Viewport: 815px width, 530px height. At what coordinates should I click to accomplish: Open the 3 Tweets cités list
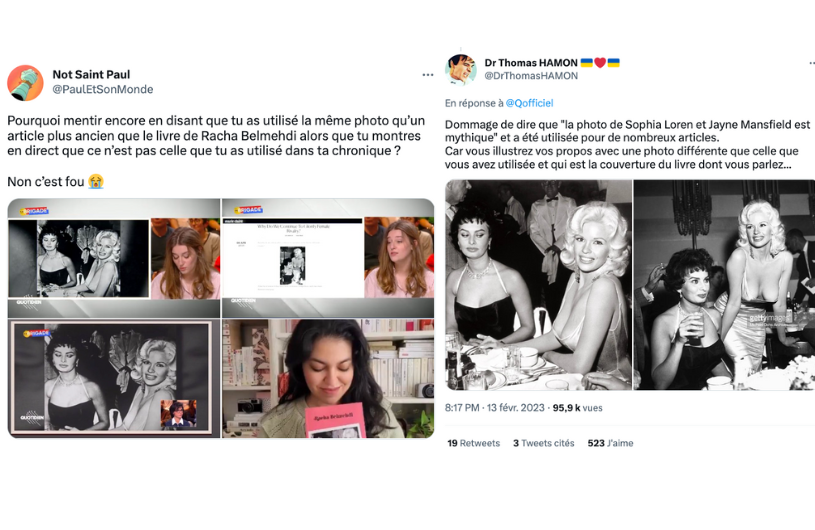543,443
